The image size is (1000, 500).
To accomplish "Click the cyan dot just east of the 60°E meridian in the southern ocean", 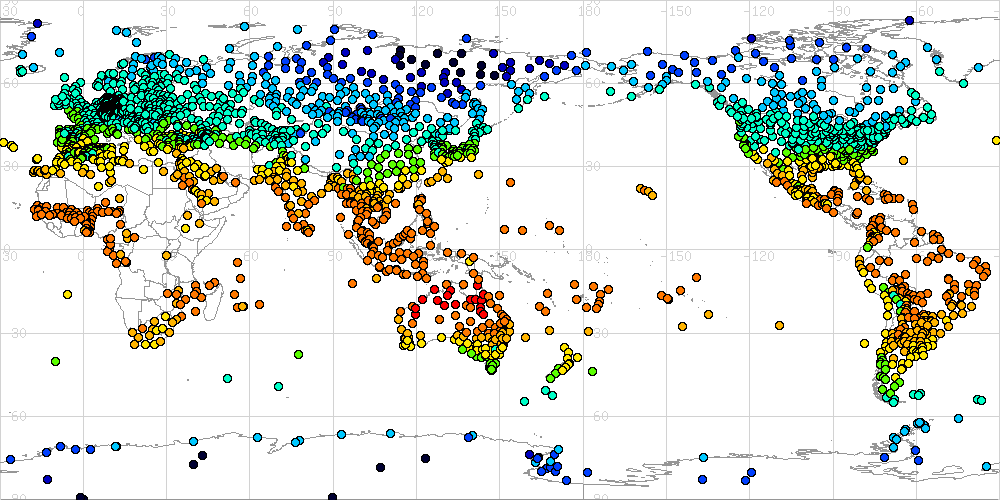I will tap(278, 386).
